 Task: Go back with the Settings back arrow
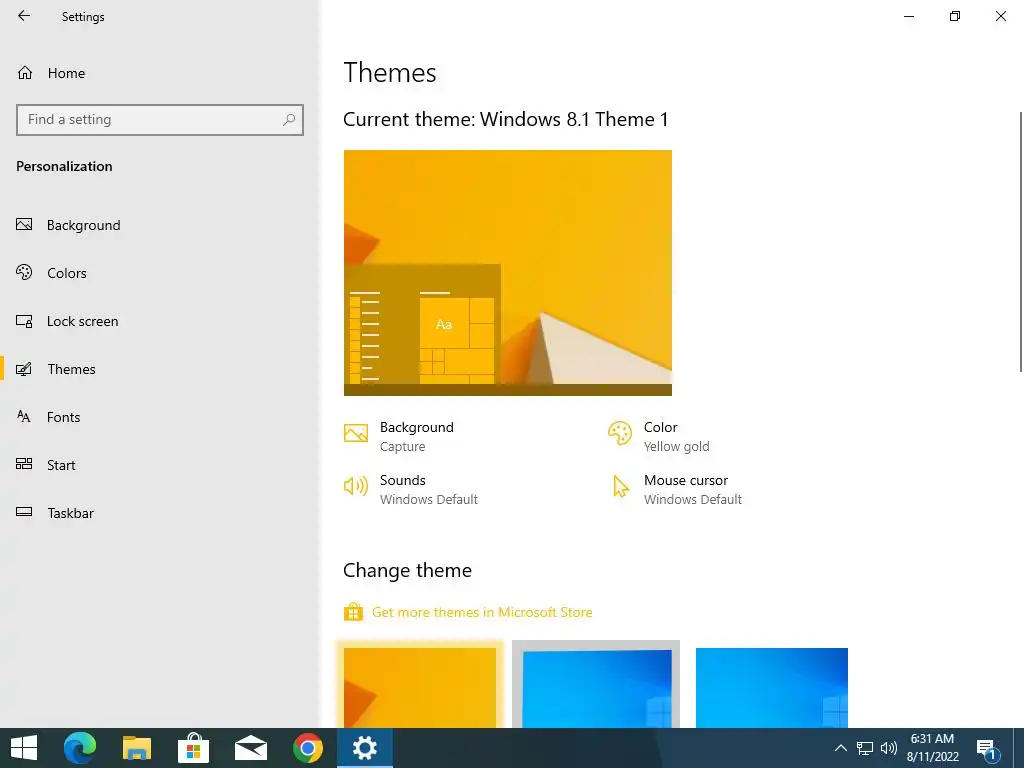point(24,16)
